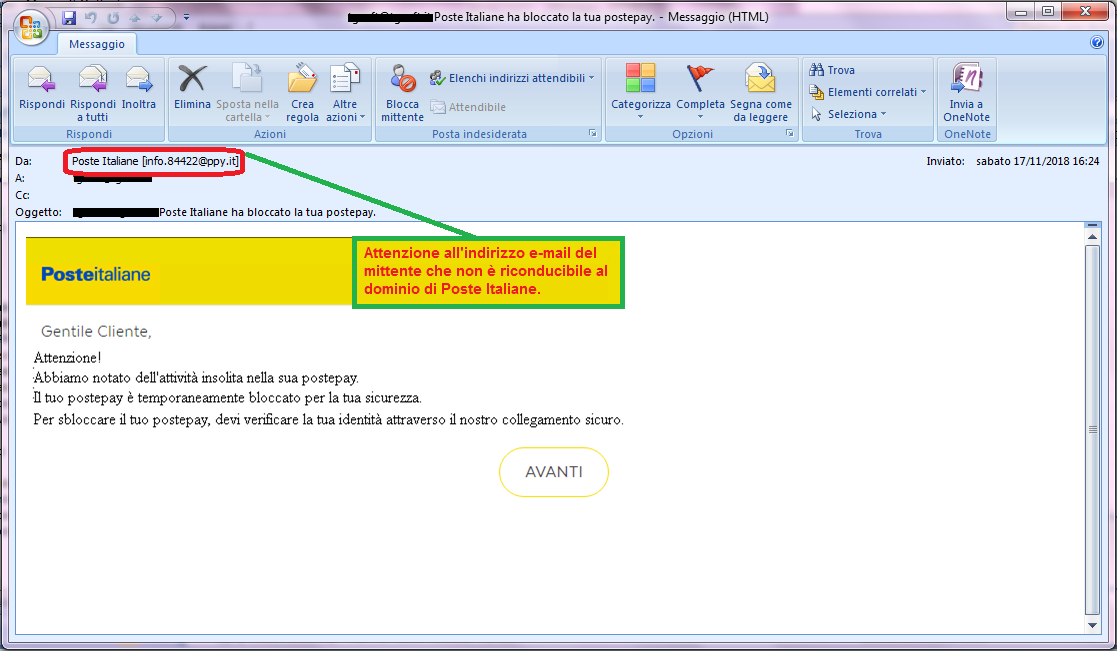1117x651 pixels.
Task: Click the Posteitaliane logo in the email
Action: pos(95,274)
